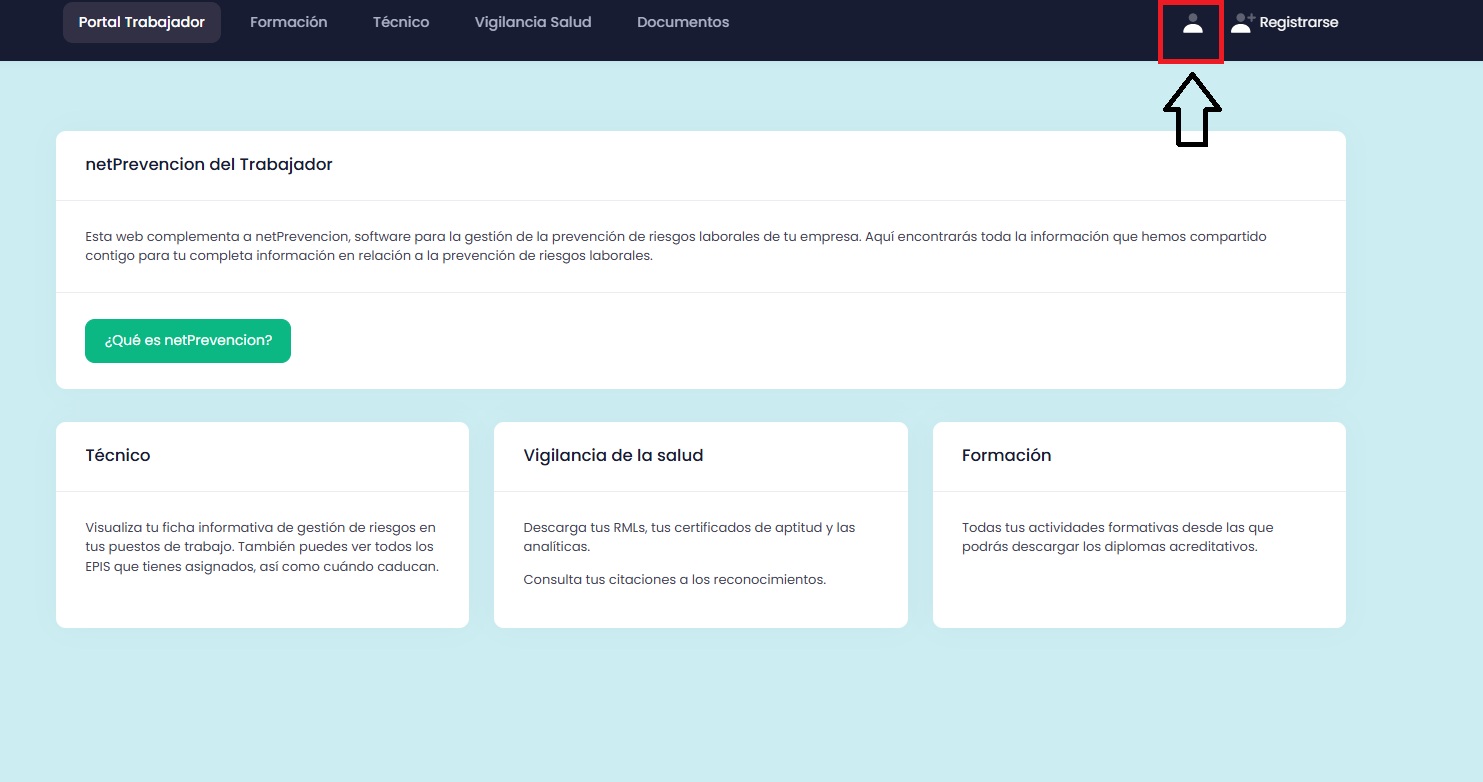Select the Técnico card title

118,455
